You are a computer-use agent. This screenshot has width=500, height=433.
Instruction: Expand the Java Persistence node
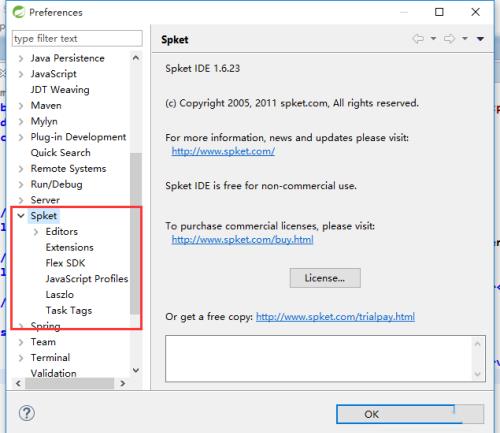[x=21, y=59]
